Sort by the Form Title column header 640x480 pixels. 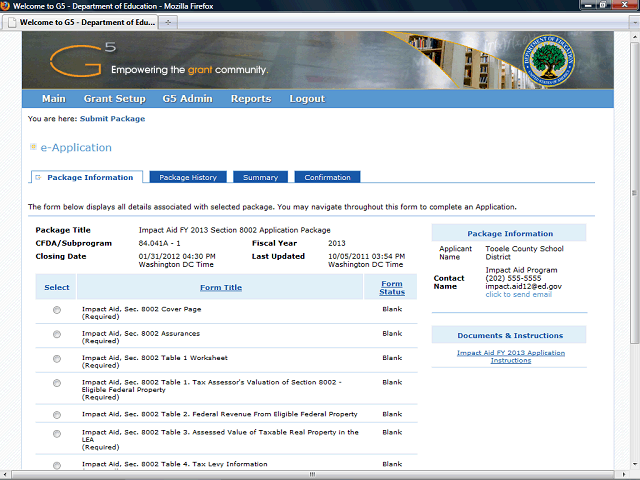point(221,287)
